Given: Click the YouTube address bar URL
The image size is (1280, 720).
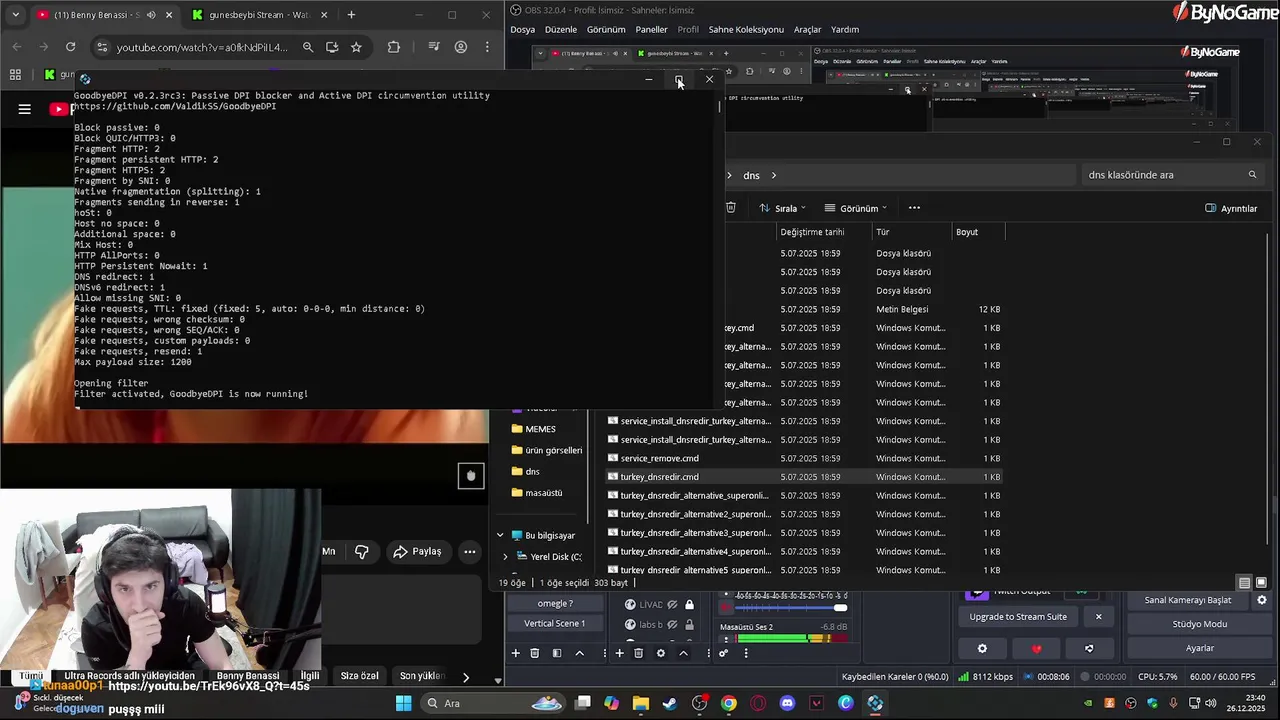Looking at the screenshot, I should click(202, 47).
